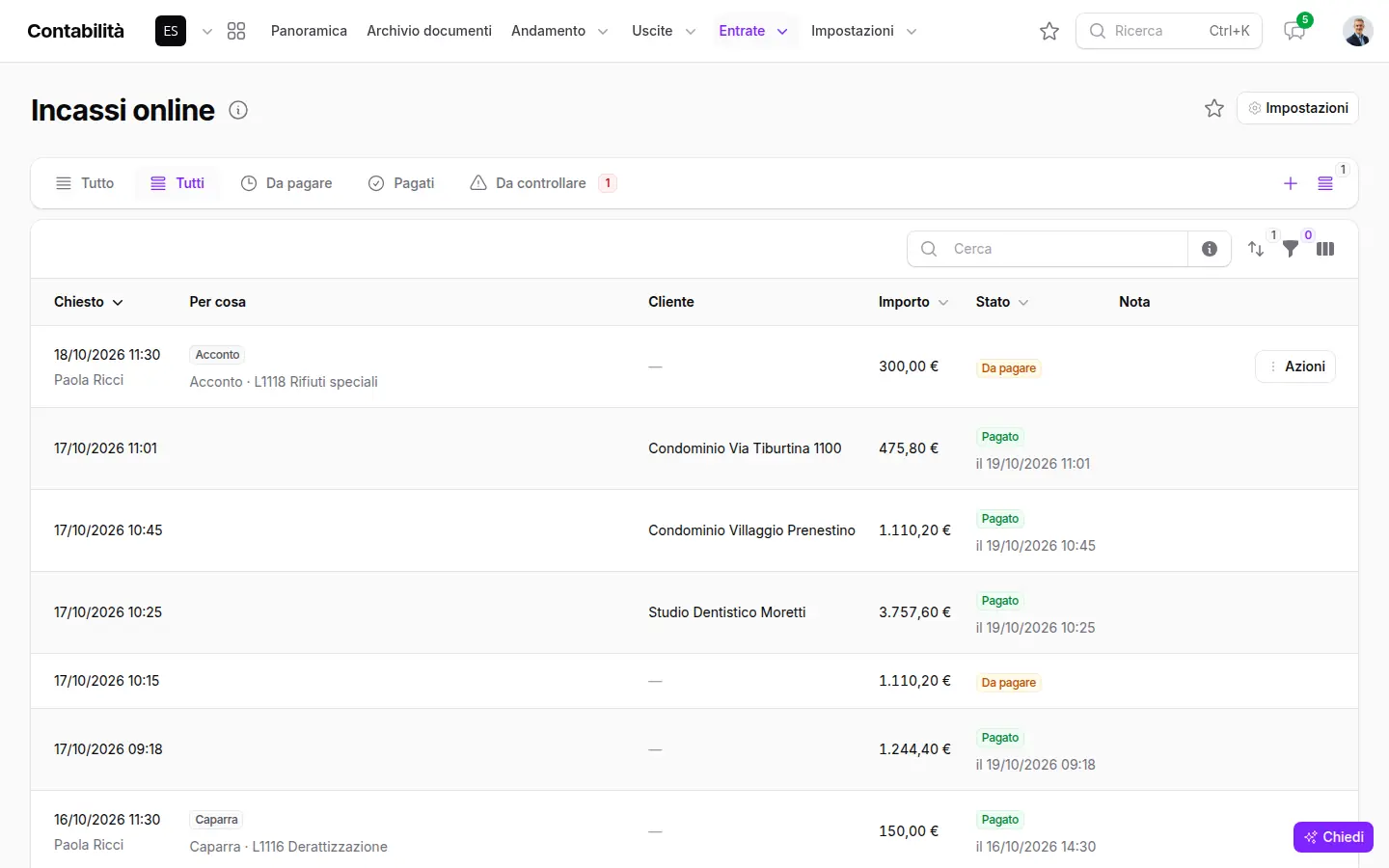
Task: Expand the company switcher chevron
Action: pos(206,31)
